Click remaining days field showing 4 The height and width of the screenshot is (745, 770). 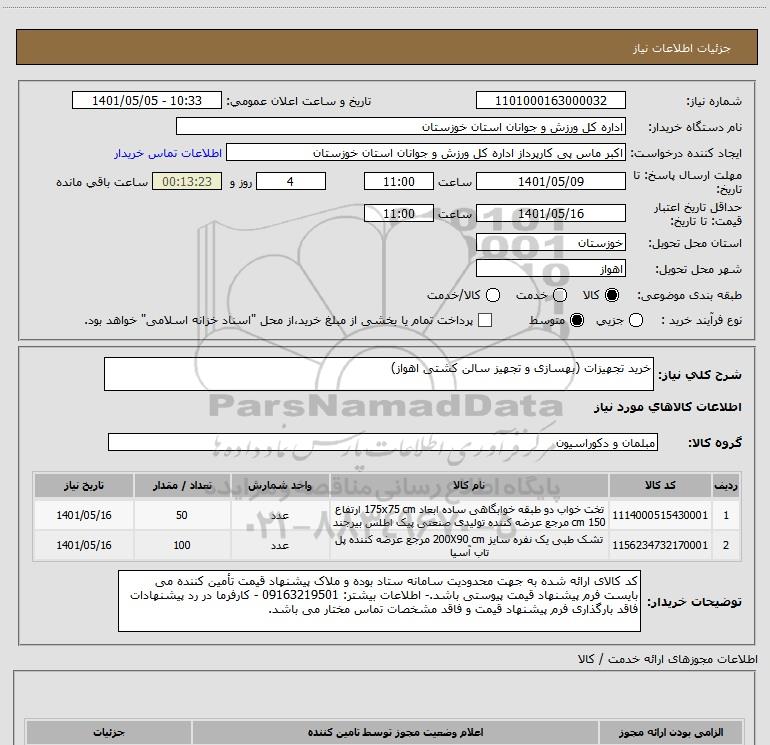click(x=291, y=181)
